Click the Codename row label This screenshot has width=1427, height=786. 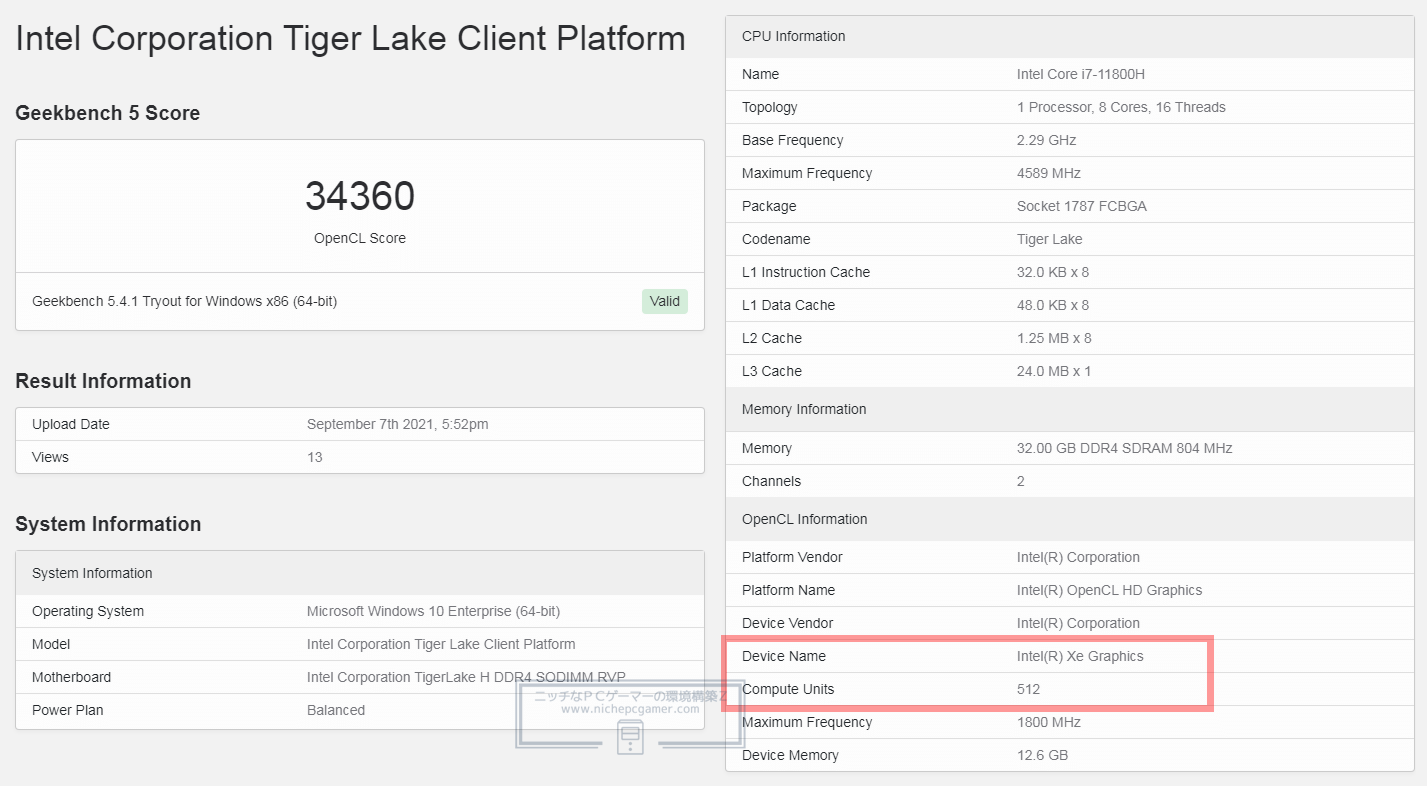pyautogui.click(x=776, y=239)
